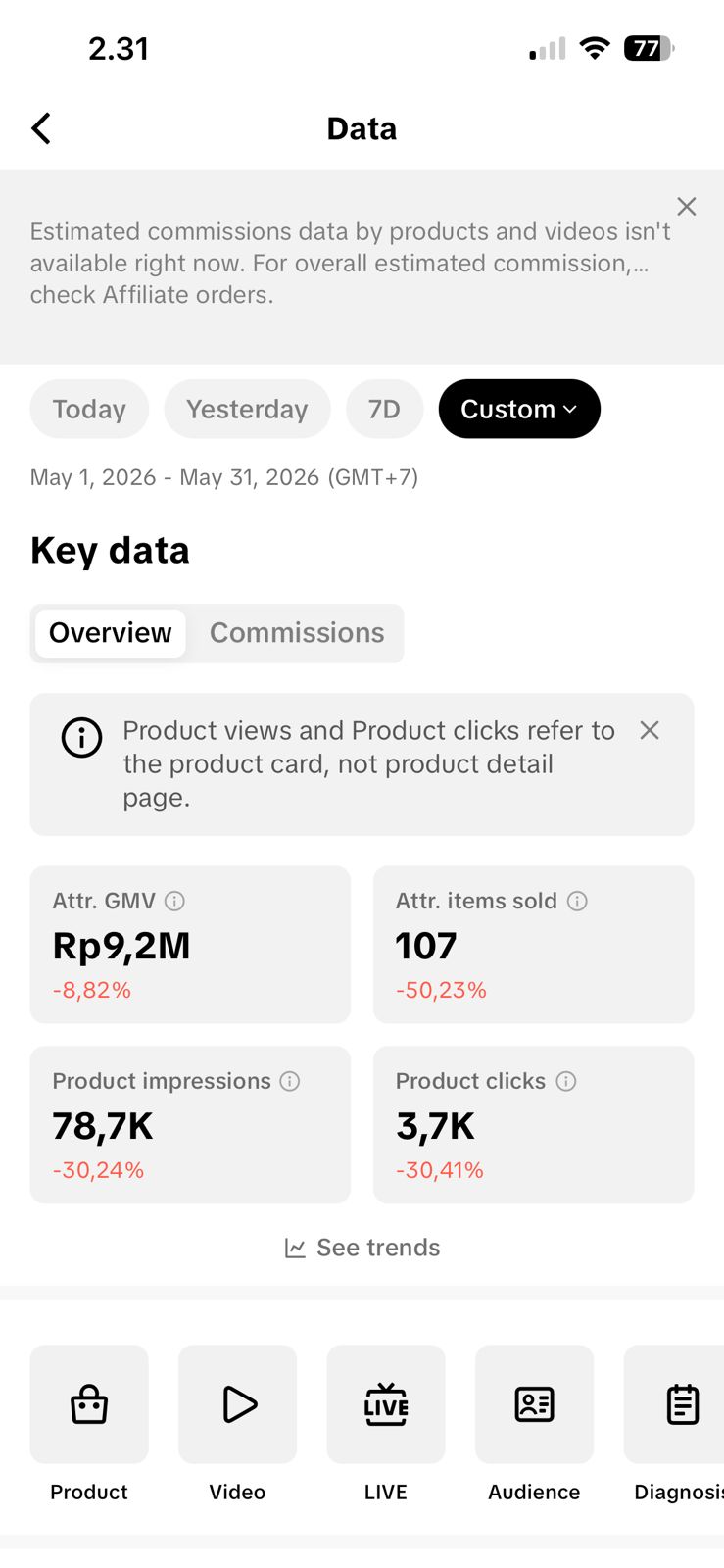Tap info icon beside Attr. GMV
Image resolution: width=724 pixels, height=1568 pixels.
click(x=174, y=901)
